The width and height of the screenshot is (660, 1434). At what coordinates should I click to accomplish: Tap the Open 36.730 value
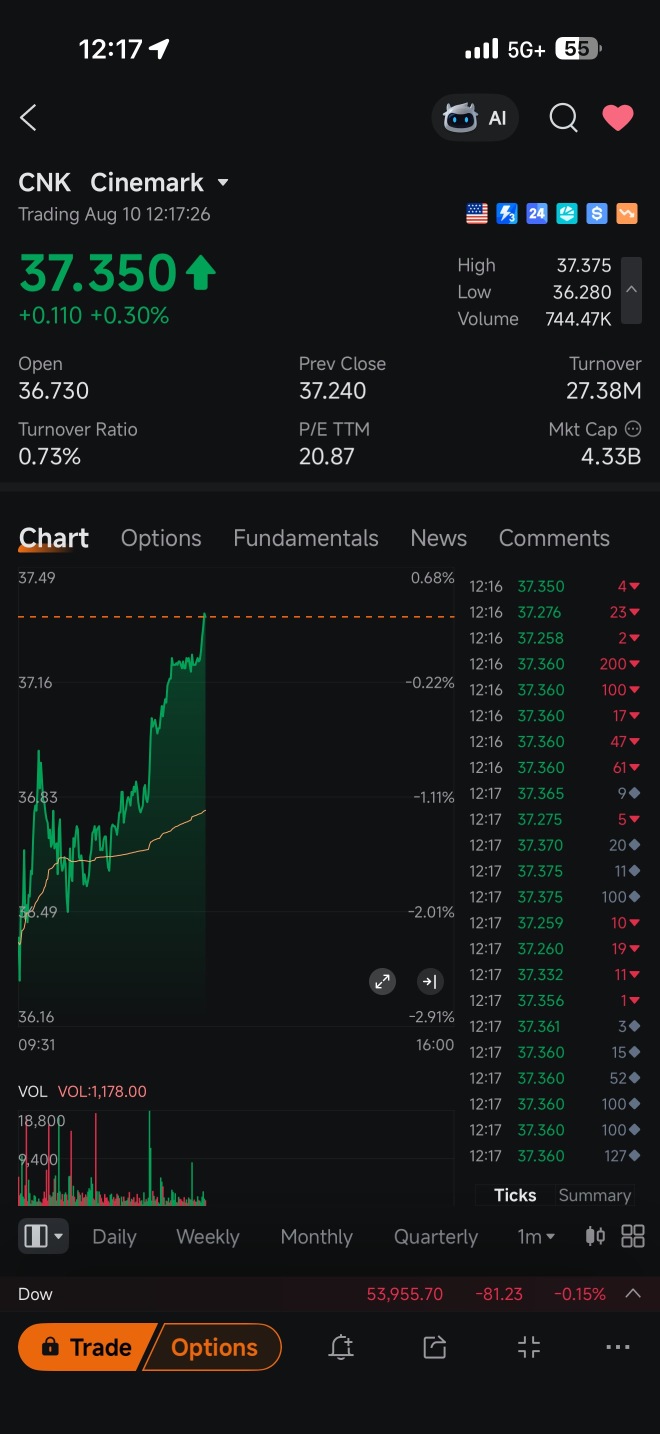[x=54, y=391]
